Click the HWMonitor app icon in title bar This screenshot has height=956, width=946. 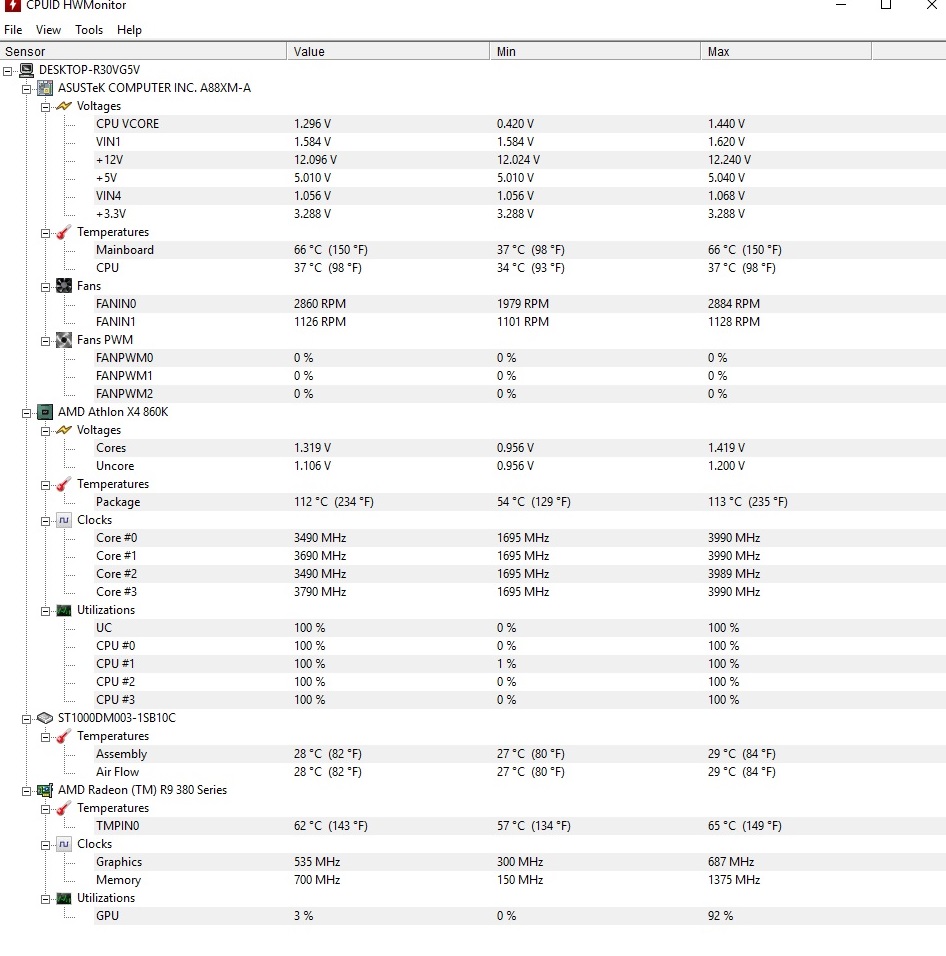pyautogui.click(x=12, y=5)
